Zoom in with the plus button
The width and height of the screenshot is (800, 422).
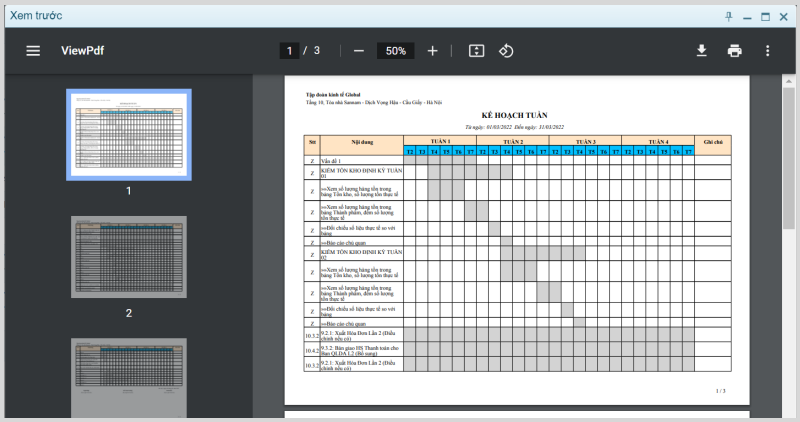pos(432,51)
